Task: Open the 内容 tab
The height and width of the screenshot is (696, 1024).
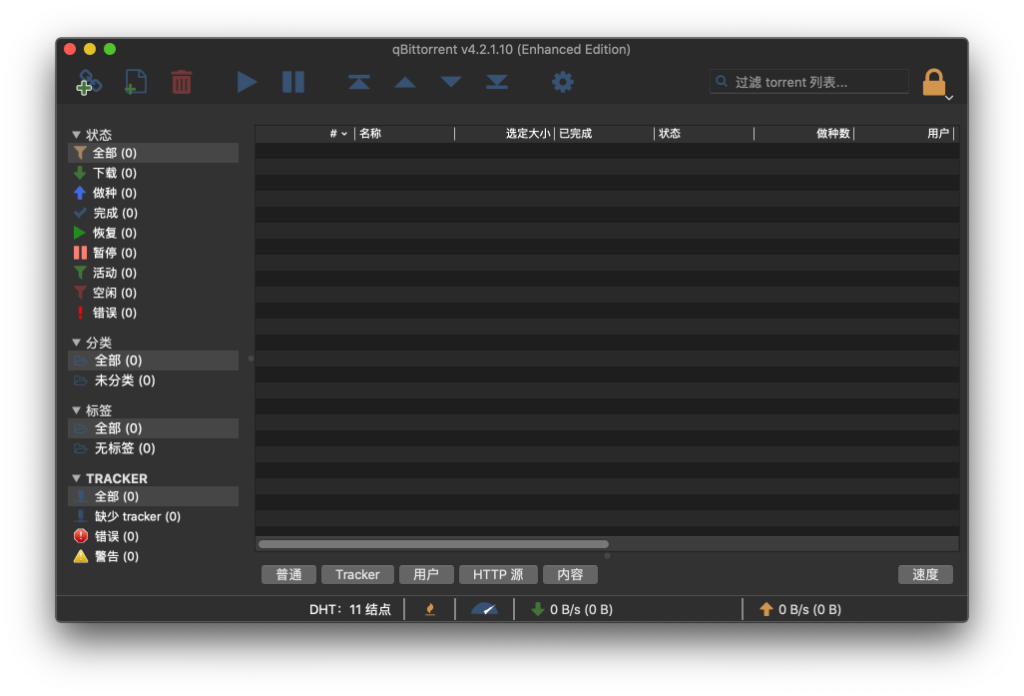Action: 570,575
